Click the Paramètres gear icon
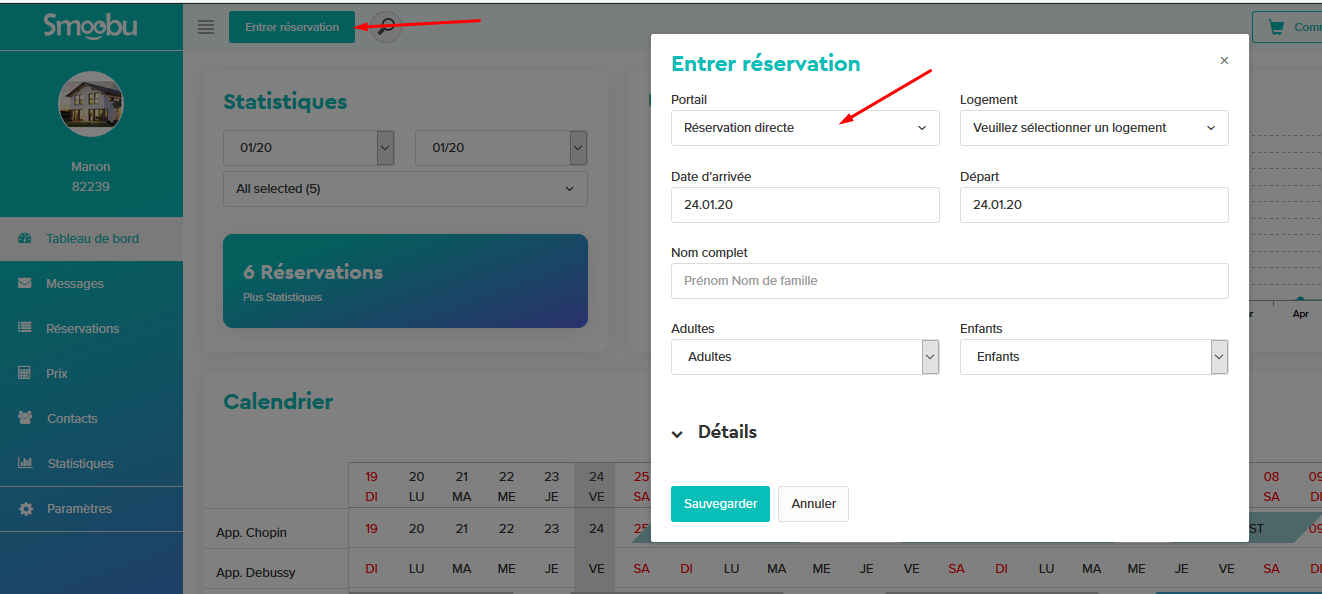 tap(26, 509)
